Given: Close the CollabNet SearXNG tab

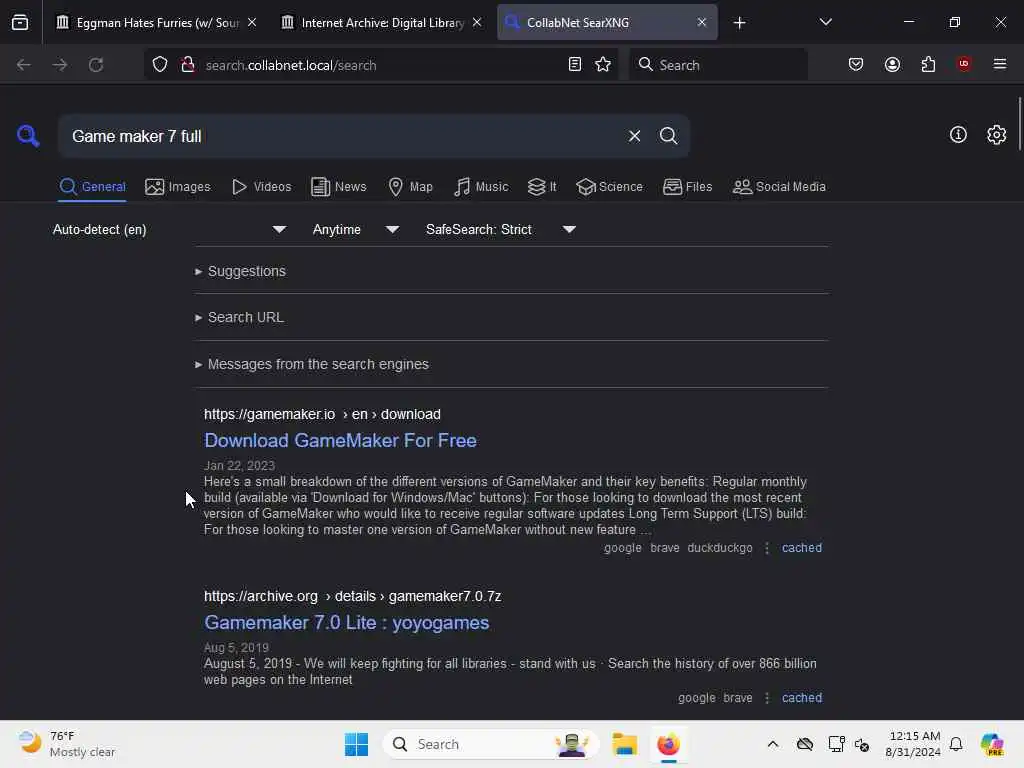Looking at the screenshot, I should [x=701, y=22].
